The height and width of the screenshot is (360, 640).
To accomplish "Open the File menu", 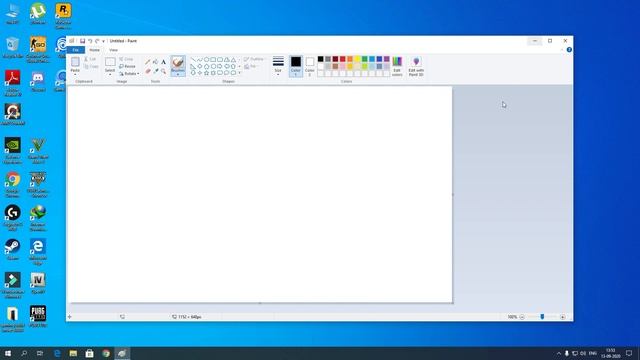I will click(76, 50).
